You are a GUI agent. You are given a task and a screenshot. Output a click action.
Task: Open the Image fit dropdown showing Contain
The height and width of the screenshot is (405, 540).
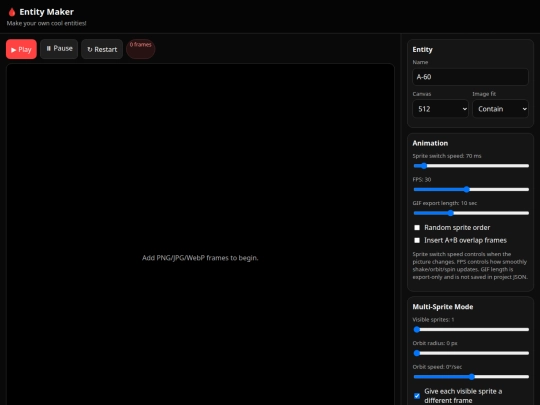coord(500,109)
